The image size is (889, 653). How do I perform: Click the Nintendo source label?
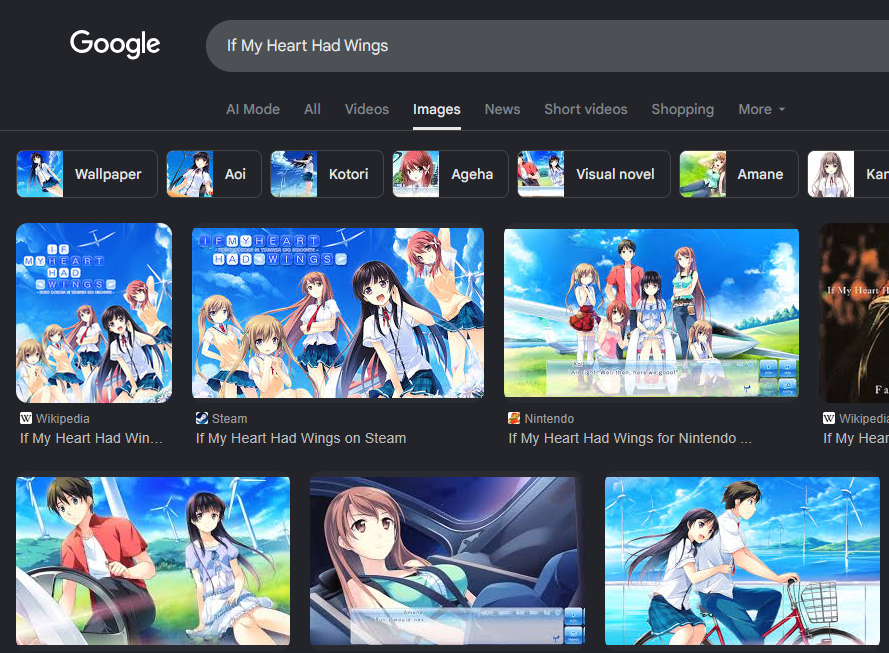(549, 418)
